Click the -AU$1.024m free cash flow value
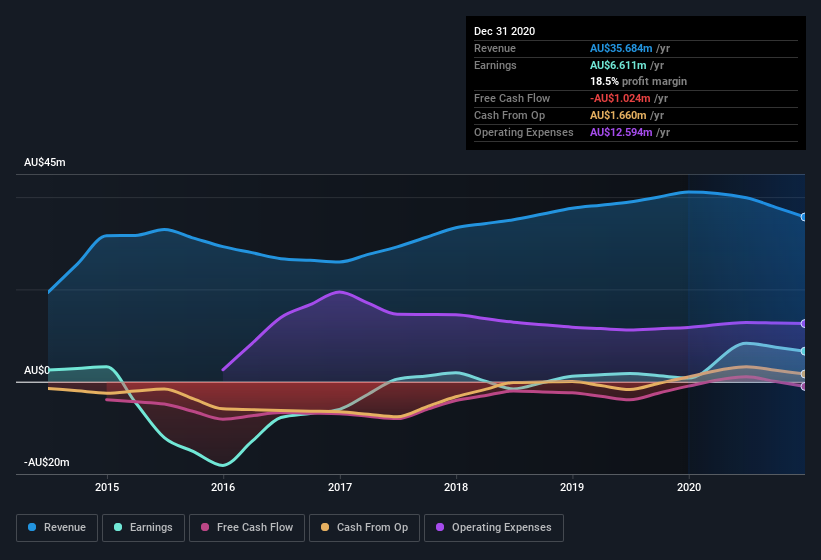This screenshot has height=560, width=821. tap(620, 98)
